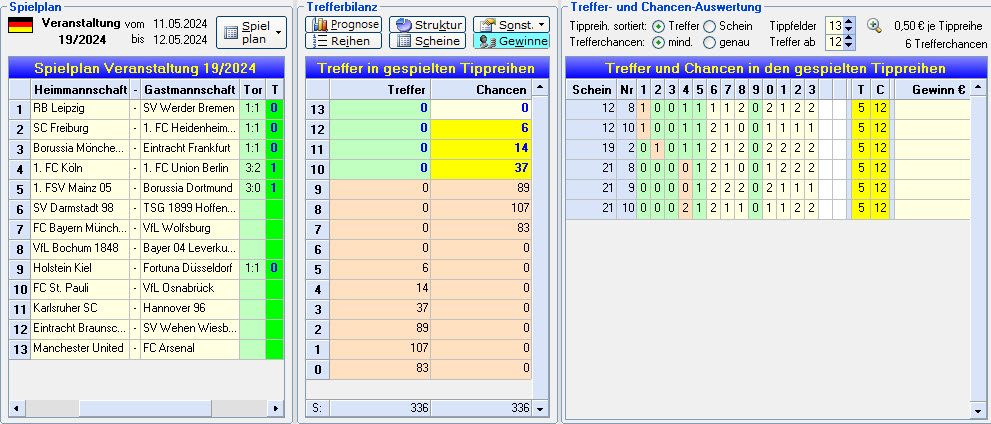
Task: Open the Sonst. dropdown menu
Action: [x=511, y=25]
